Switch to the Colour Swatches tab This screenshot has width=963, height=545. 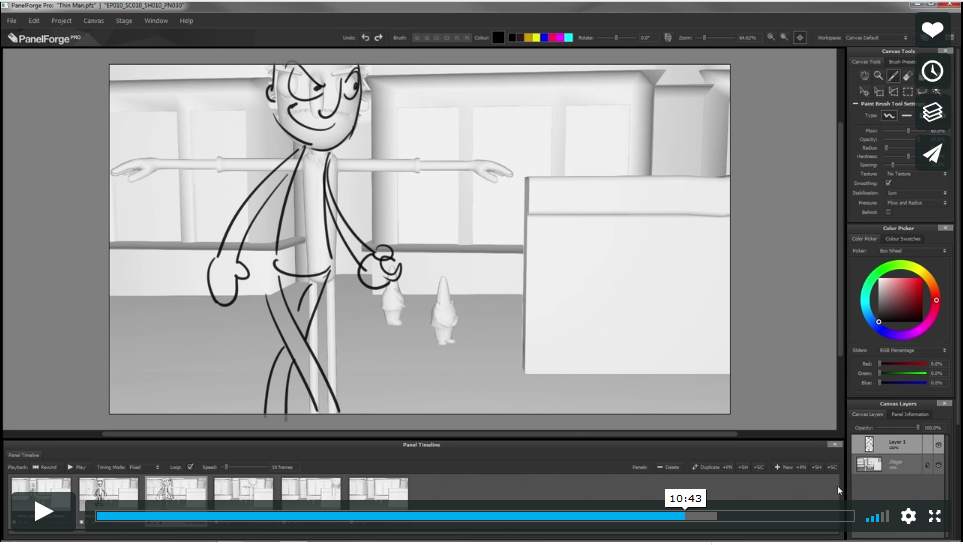click(902, 239)
